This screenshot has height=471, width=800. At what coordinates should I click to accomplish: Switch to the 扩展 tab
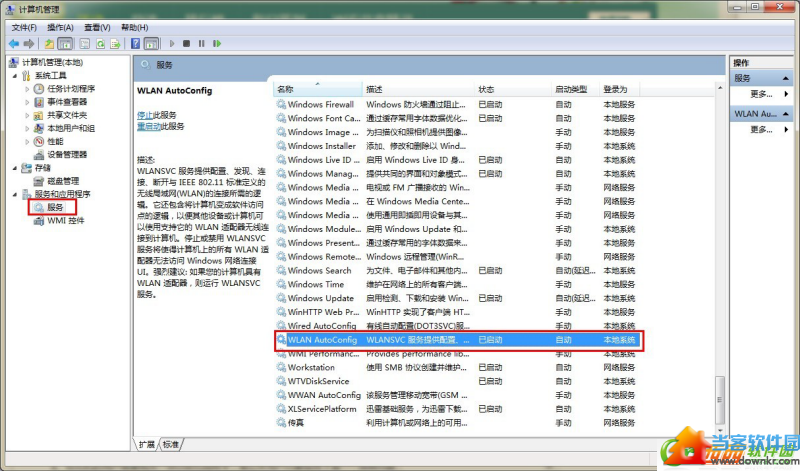[146, 444]
